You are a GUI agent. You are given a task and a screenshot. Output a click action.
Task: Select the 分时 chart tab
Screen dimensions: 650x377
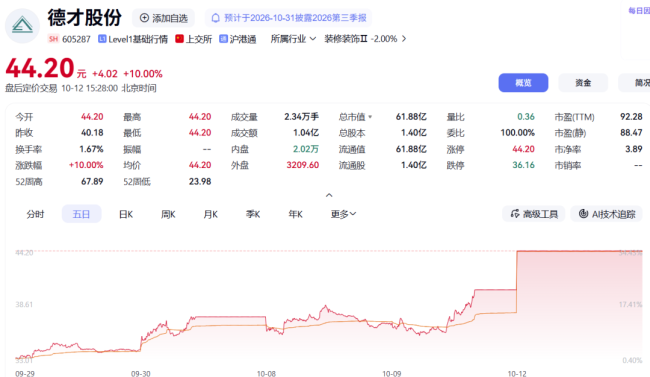pos(35,214)
